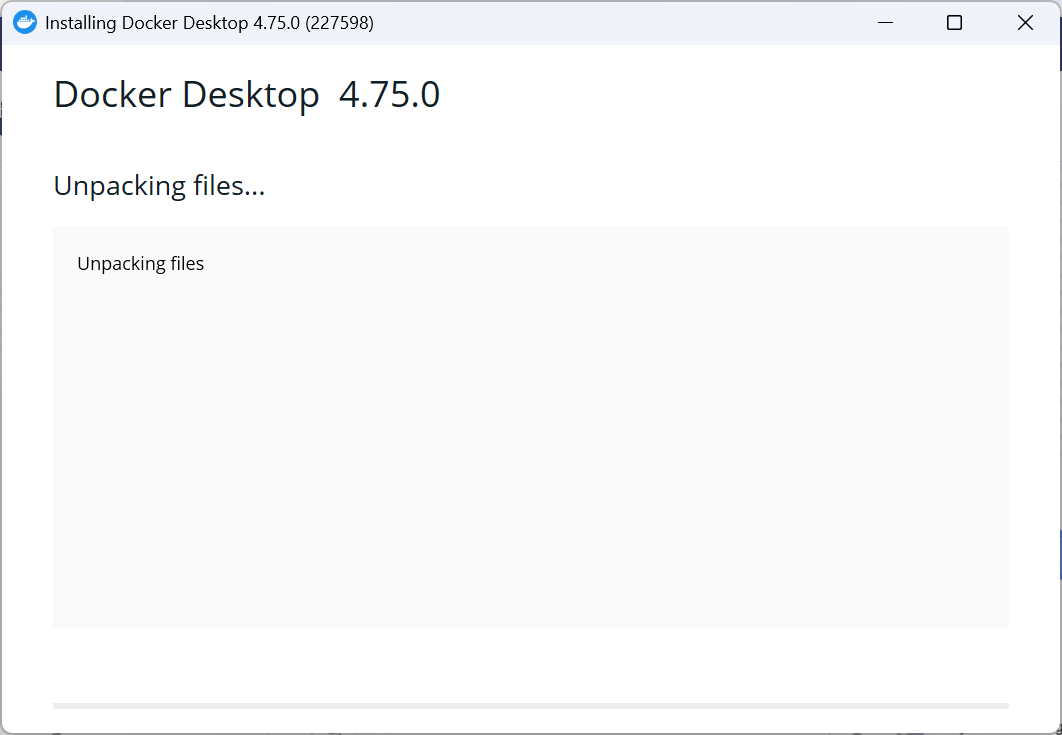Click white space between log panel and progress bar
The height and width of the screenshot is (735, 1062).
click(x=531, y=665)
